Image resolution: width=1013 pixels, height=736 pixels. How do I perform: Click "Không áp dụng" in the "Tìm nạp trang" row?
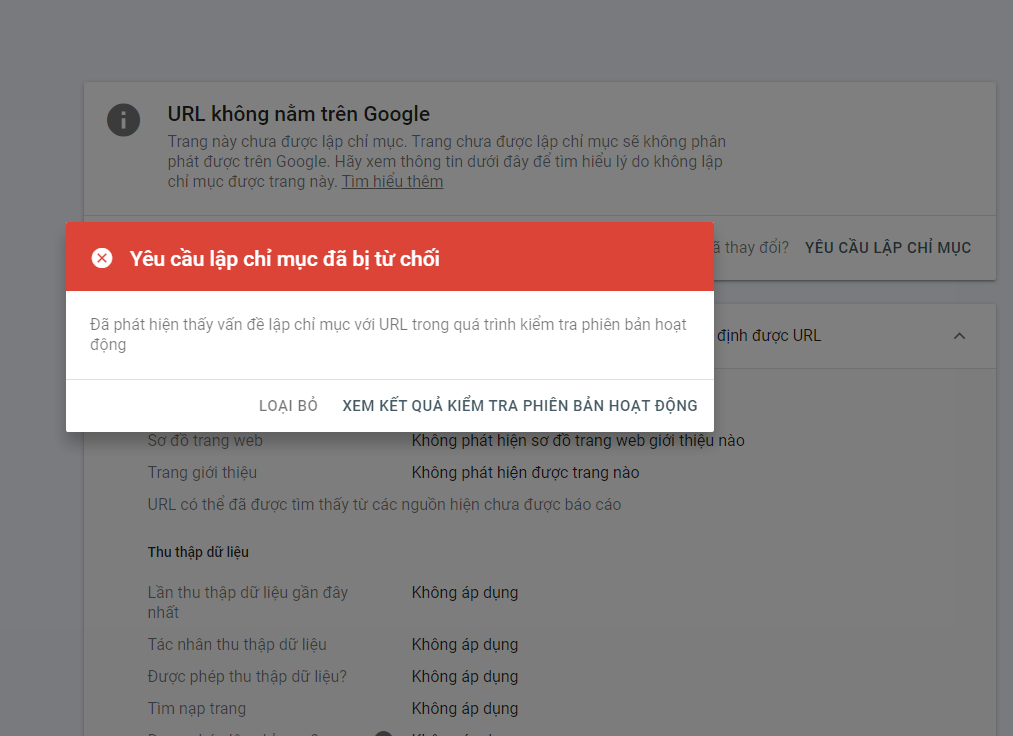point(465,709)
